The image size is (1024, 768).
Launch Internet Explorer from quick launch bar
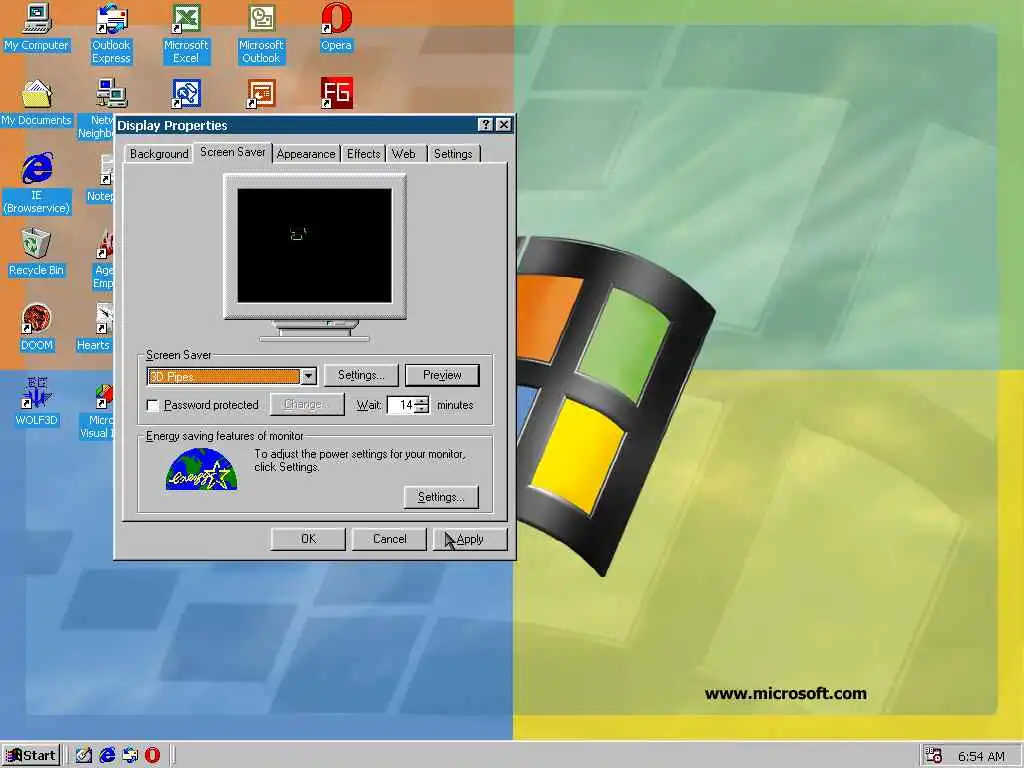click(107, 756)
